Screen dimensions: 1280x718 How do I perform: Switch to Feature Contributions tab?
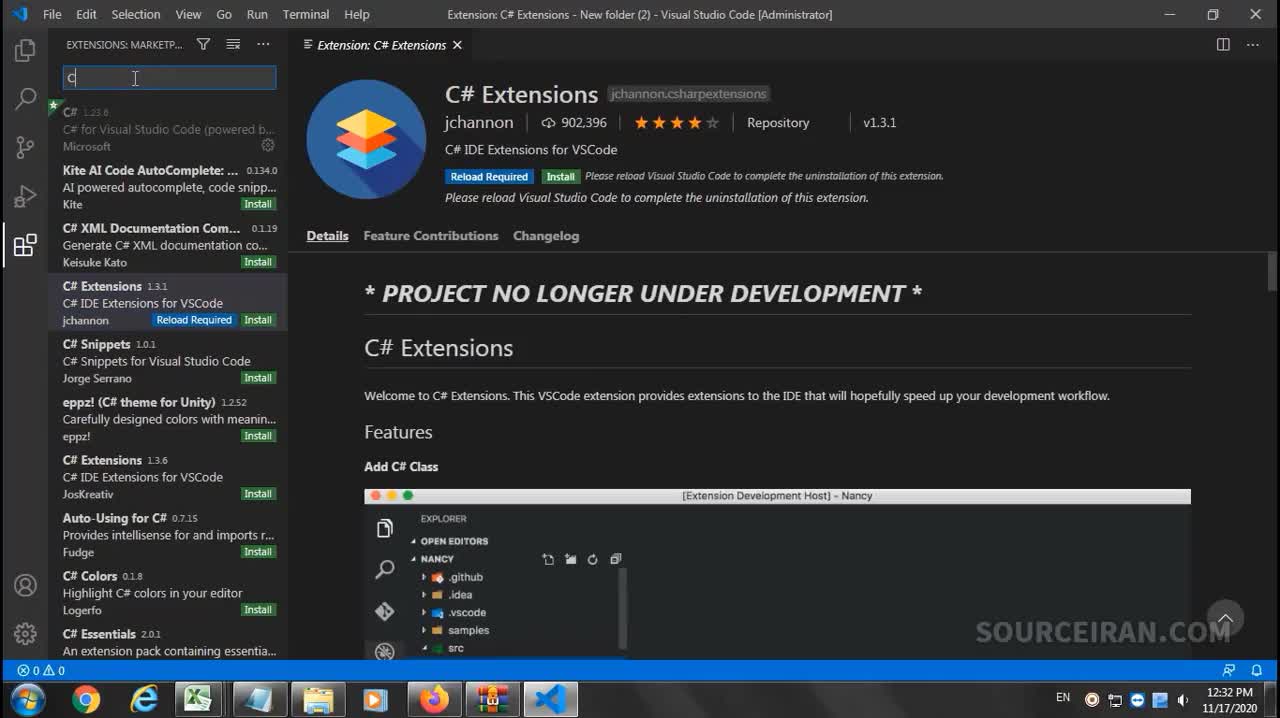click(430, 236)
